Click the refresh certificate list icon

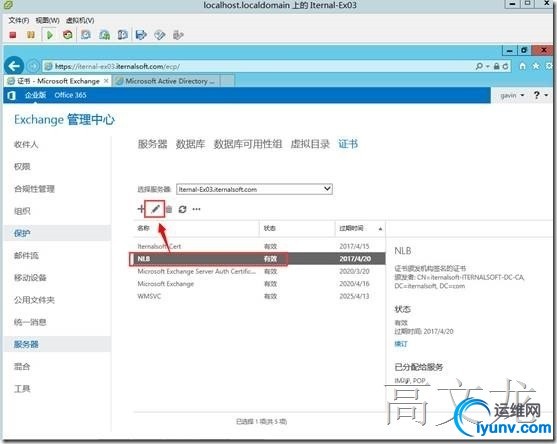[182, 209]
